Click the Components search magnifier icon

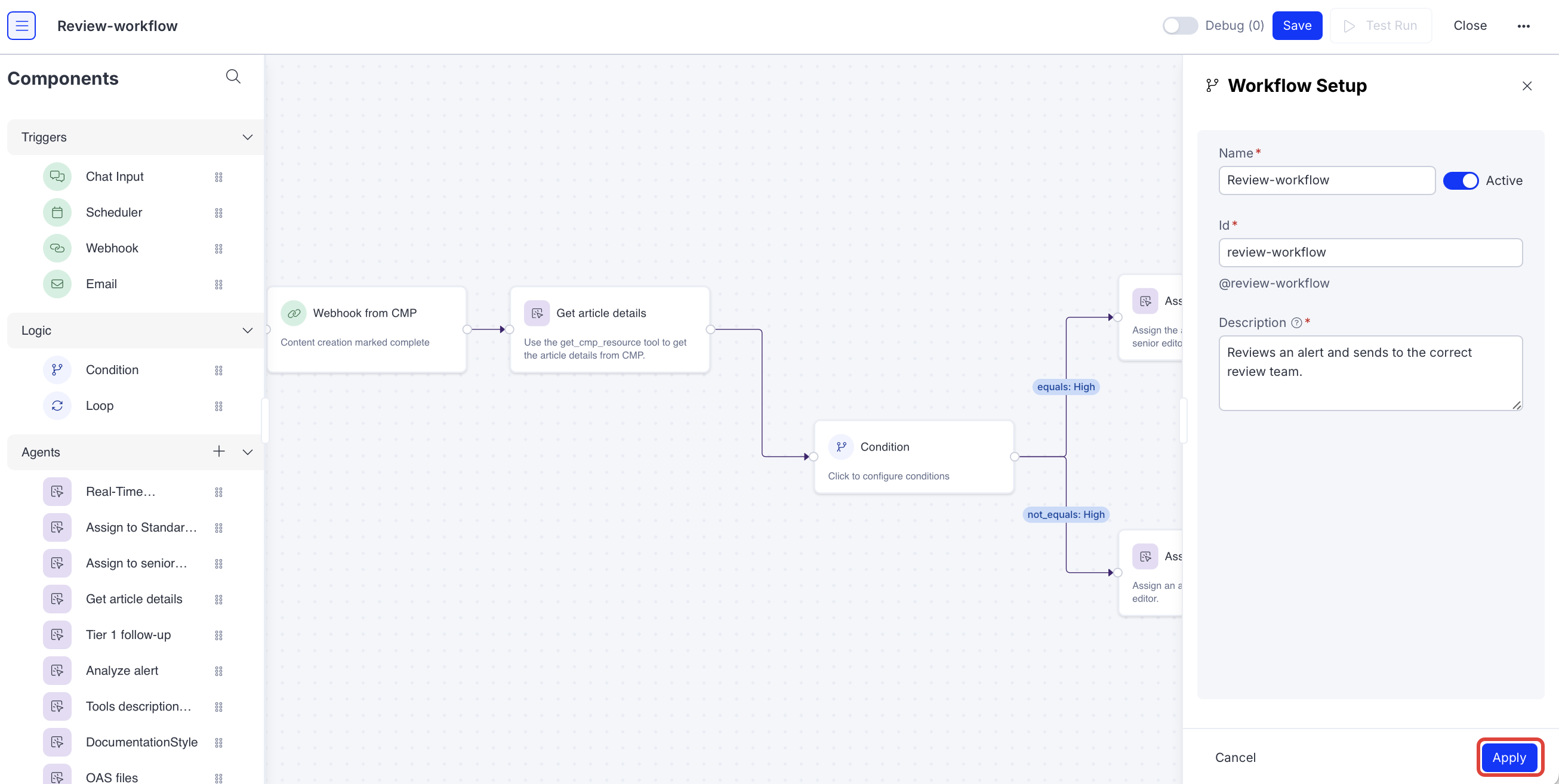(x=233, y=76)
